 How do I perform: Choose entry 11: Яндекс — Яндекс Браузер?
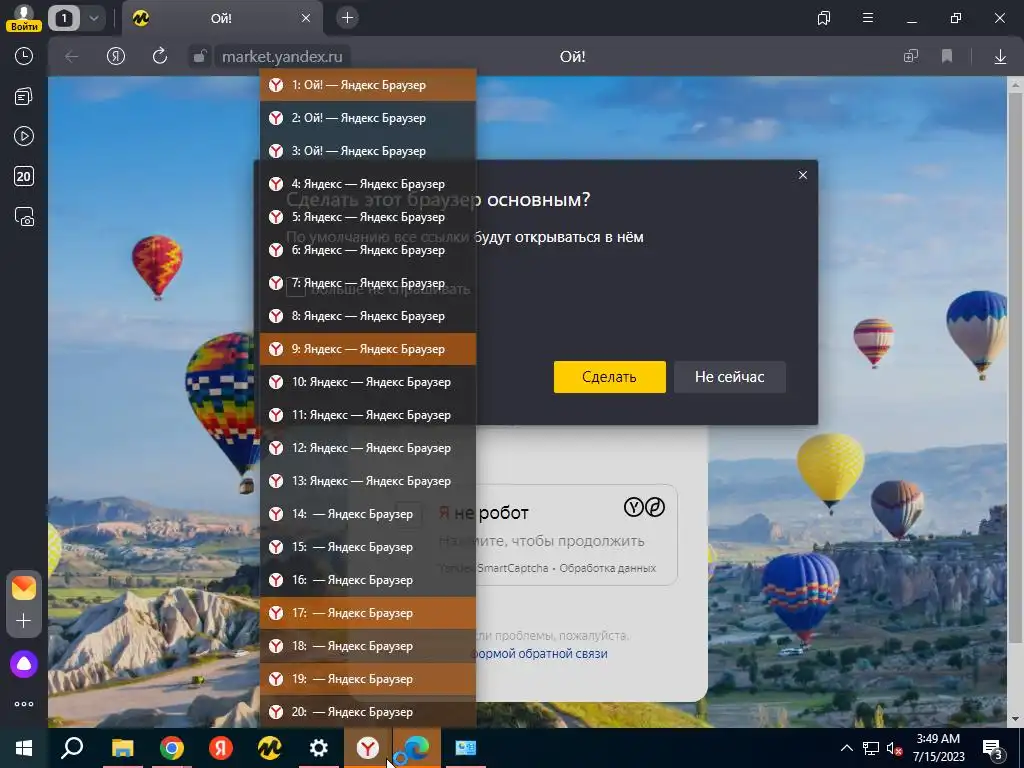coord(368,415)
